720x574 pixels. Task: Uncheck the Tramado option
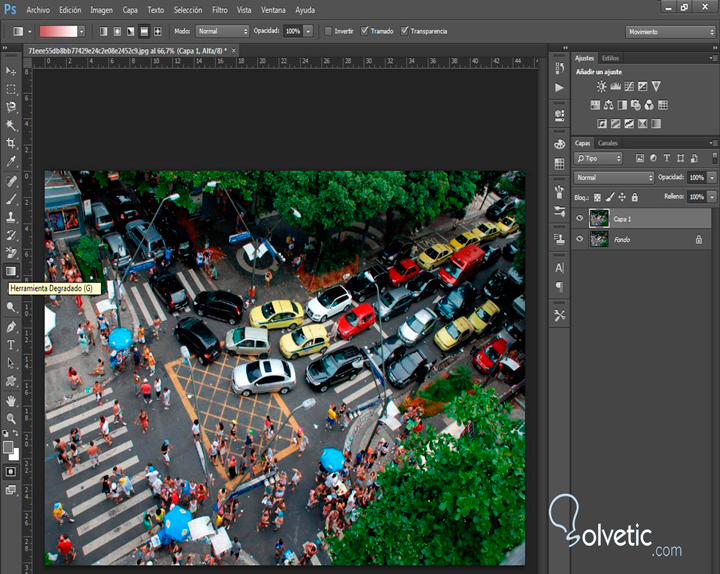point(364,31)
